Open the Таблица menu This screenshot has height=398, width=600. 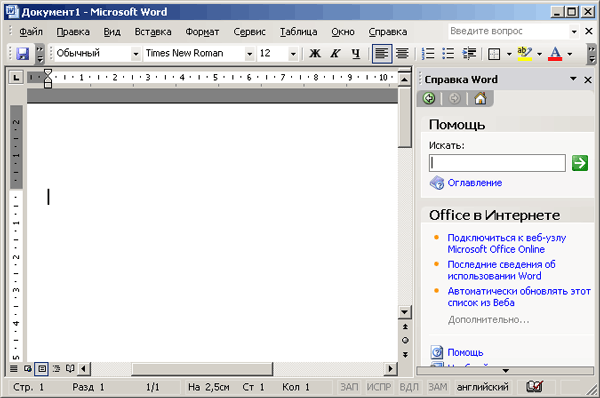(298, 32)
